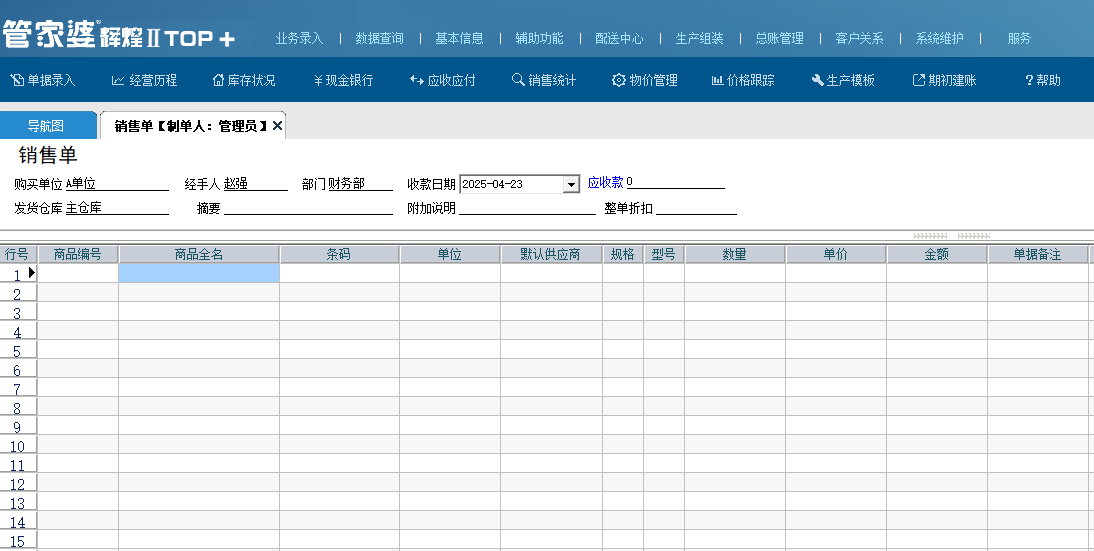Select row number 8
This screenshot has height=551, width=1094.
point(17,408)
